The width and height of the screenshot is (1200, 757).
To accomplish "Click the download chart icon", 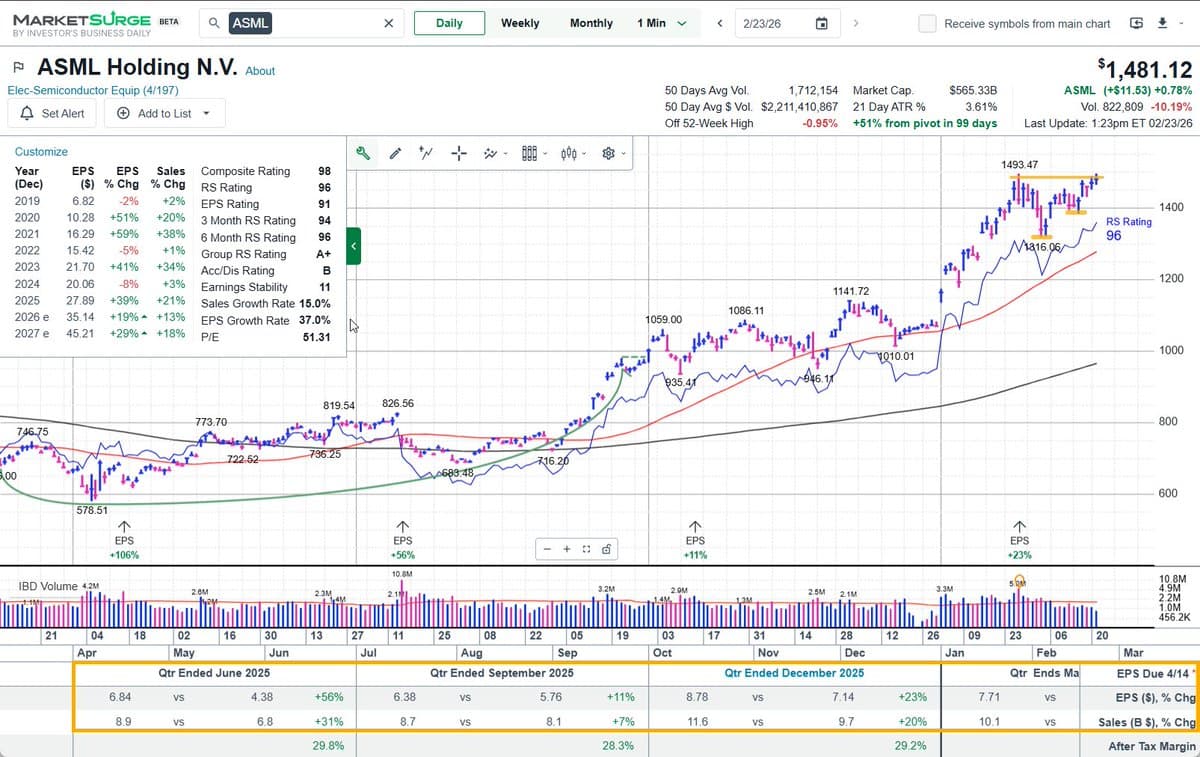I will click(1161, 22).
